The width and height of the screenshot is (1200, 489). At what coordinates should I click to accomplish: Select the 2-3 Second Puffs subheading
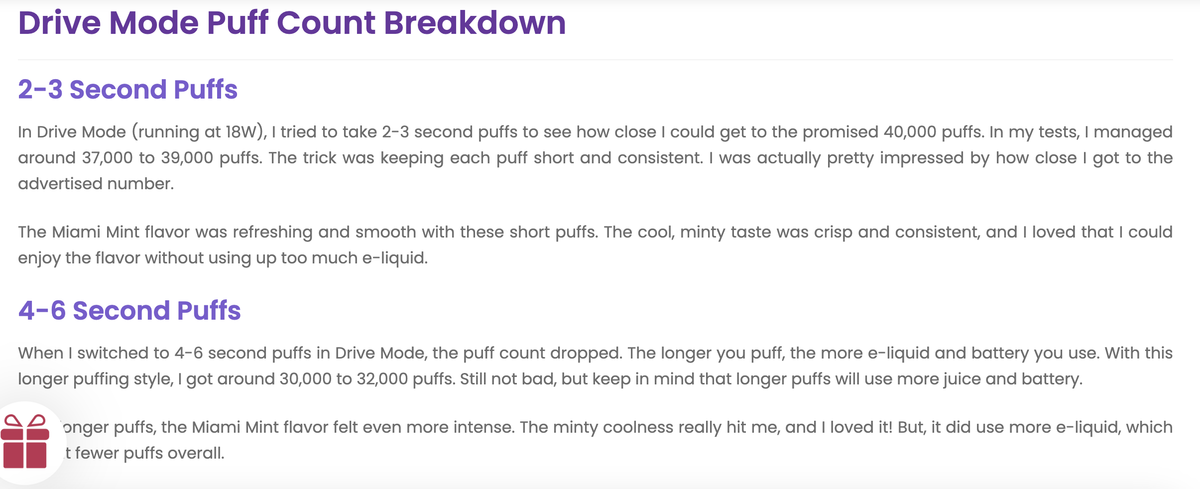tap(128, 90)
